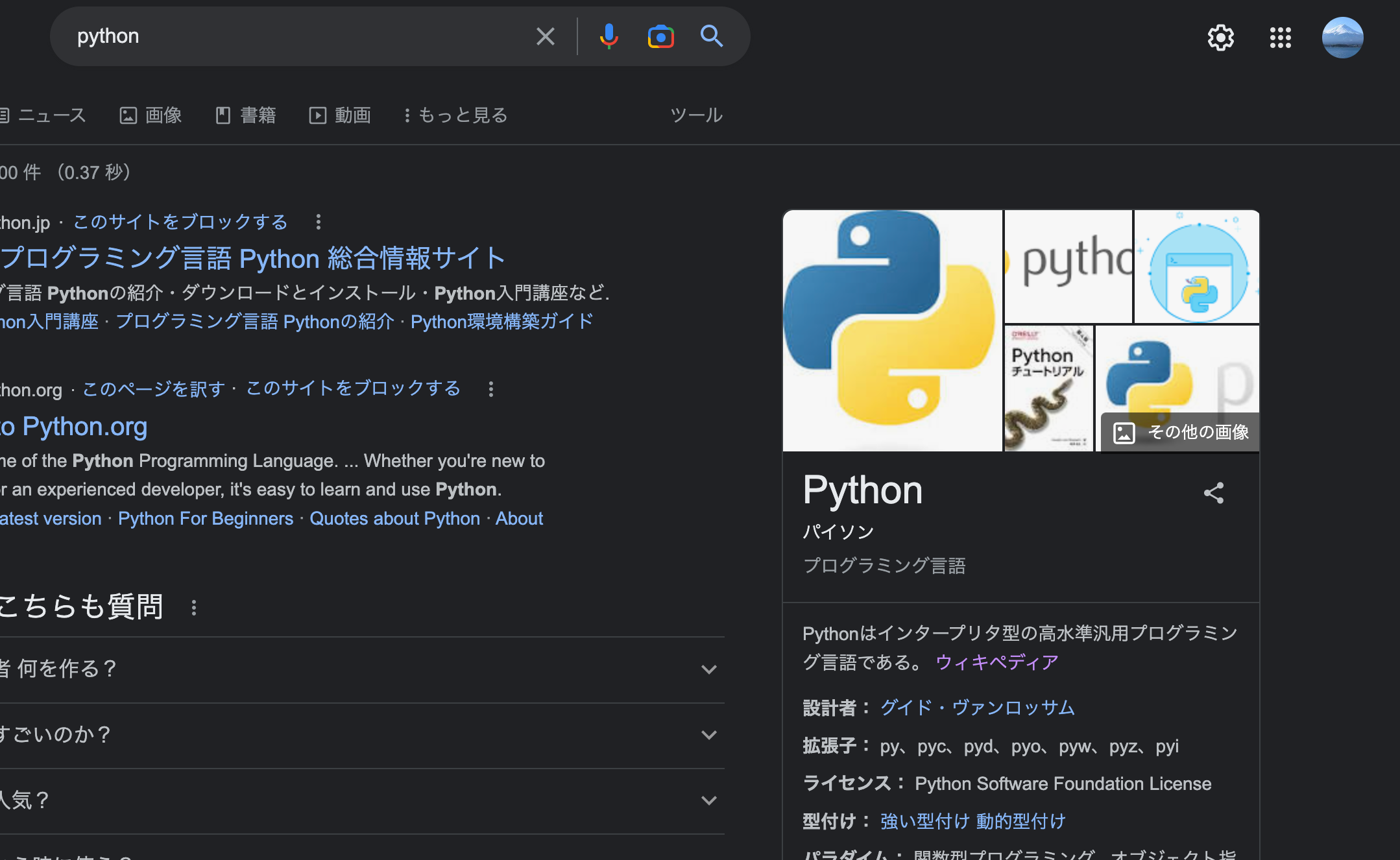Share the Python knowledge panel
This screenshot has width=1400, height=860.
1214,493
